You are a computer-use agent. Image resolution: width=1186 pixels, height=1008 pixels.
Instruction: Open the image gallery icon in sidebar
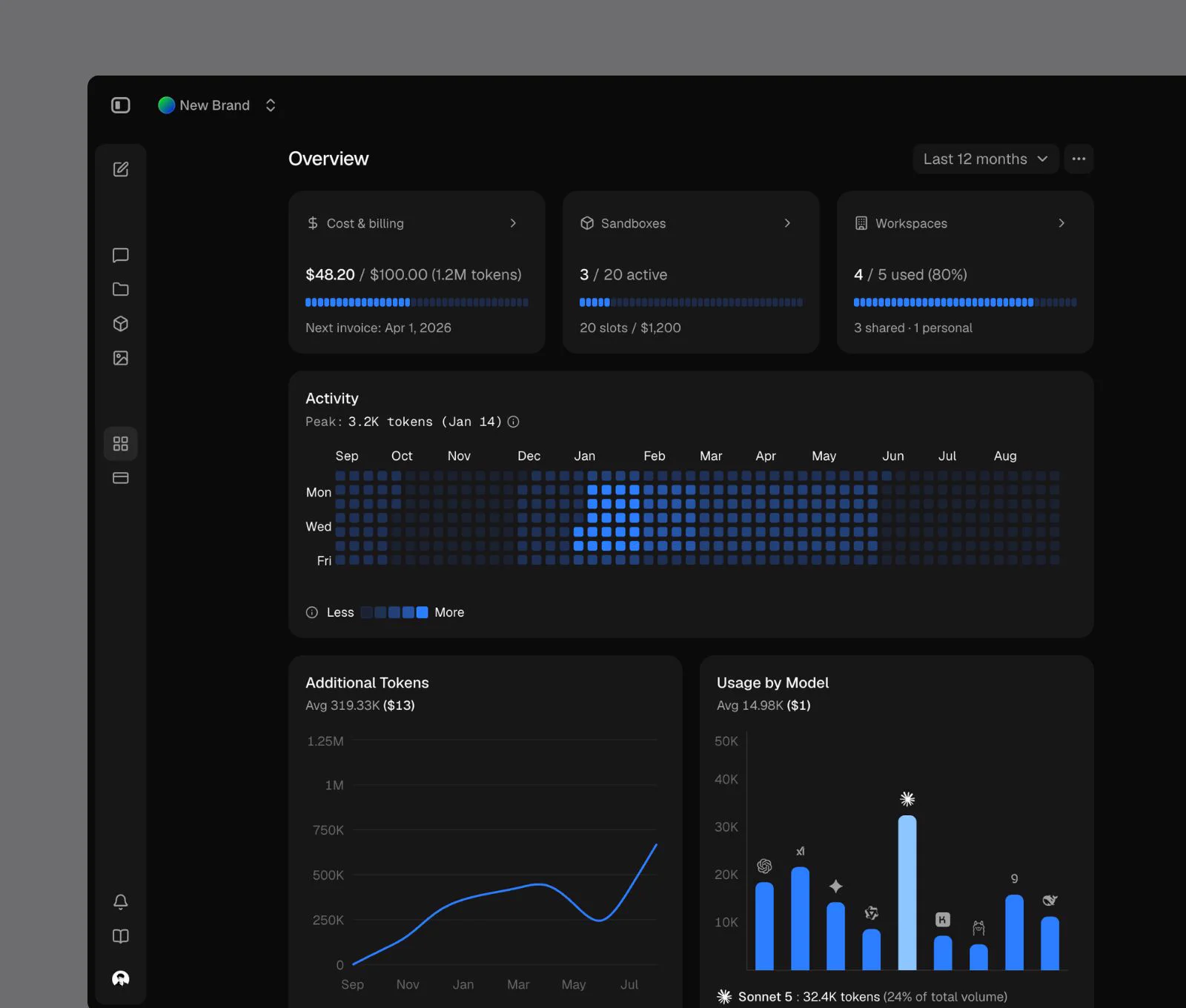[x=121, y=358]
